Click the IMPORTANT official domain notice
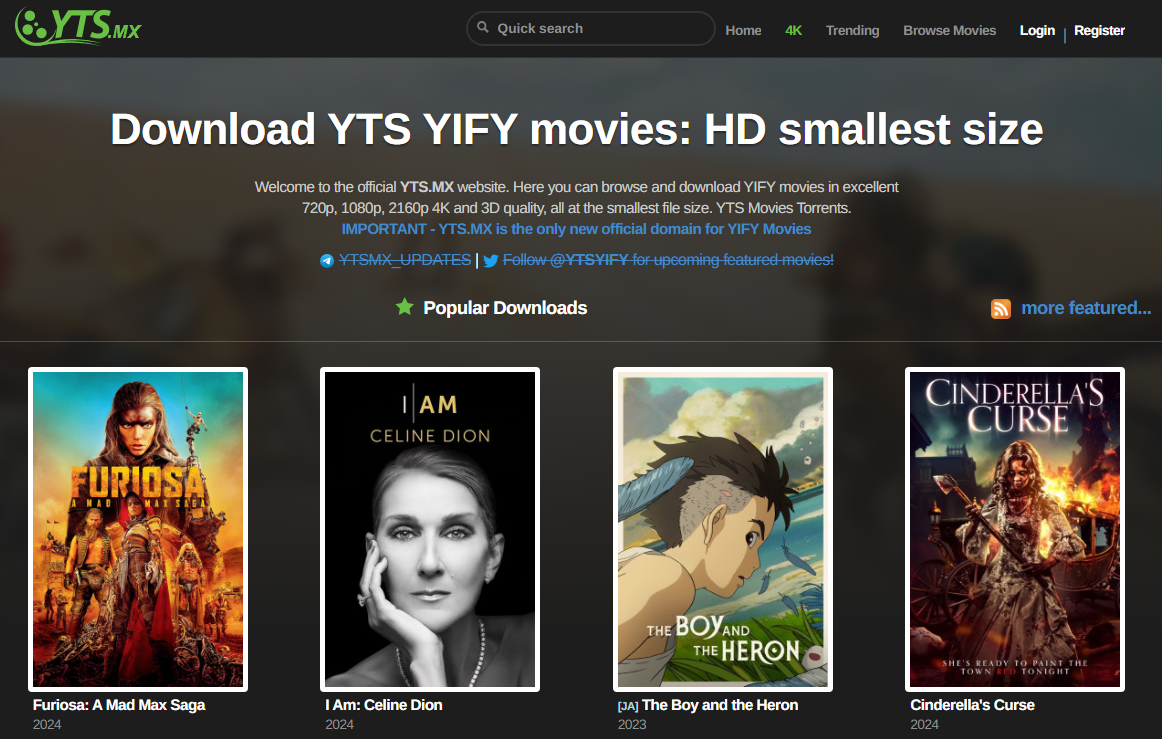Viewport: 1162px width, 739px height. pos(577,229)
